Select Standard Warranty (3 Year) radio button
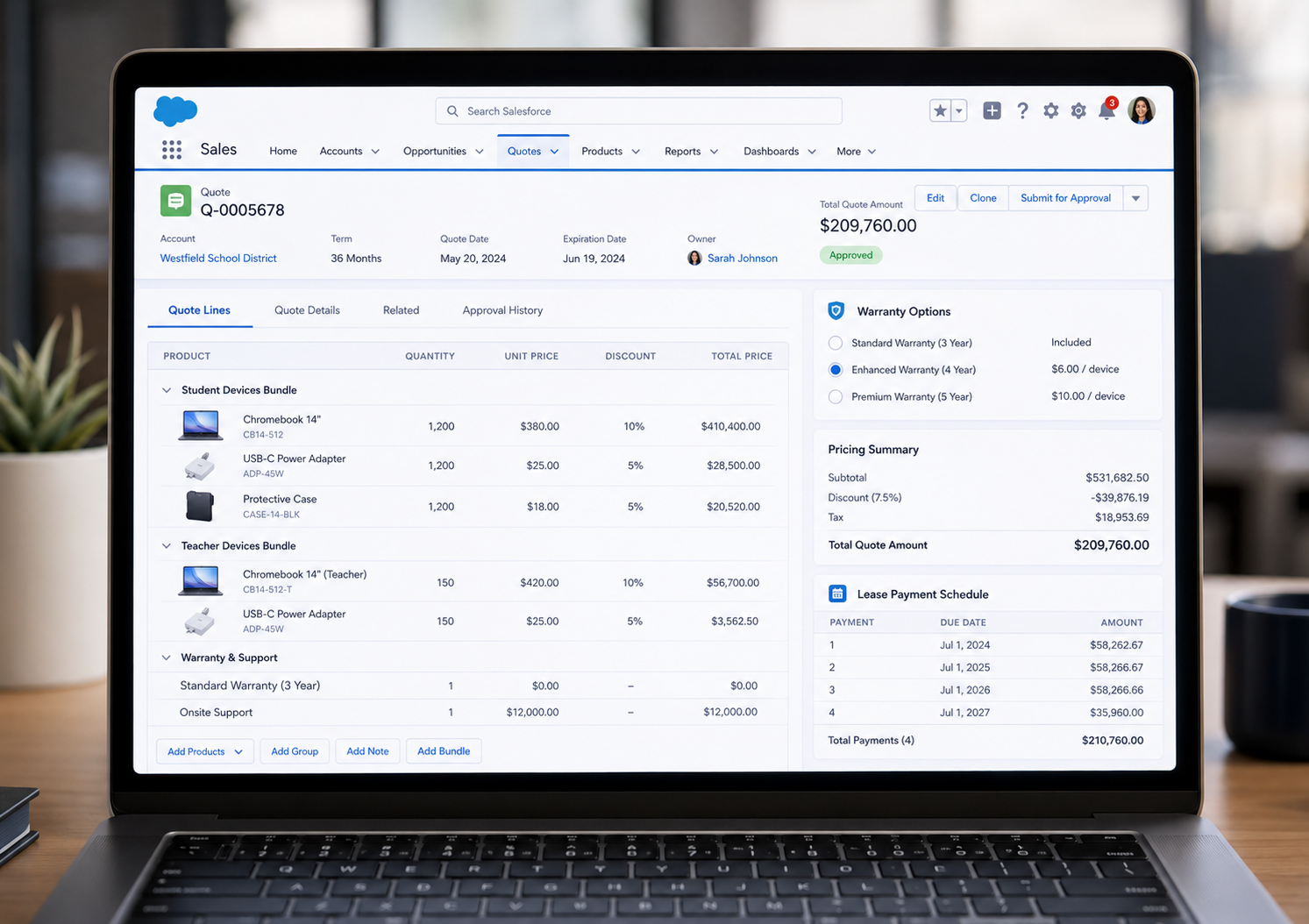This screenshot has width=1309, height=924. coord(836,343)
